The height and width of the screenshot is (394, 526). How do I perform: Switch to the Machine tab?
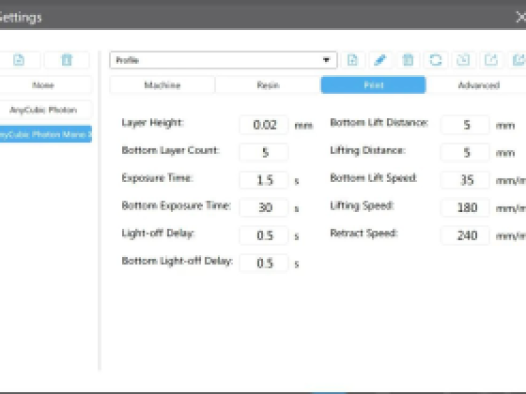(162, 85)
